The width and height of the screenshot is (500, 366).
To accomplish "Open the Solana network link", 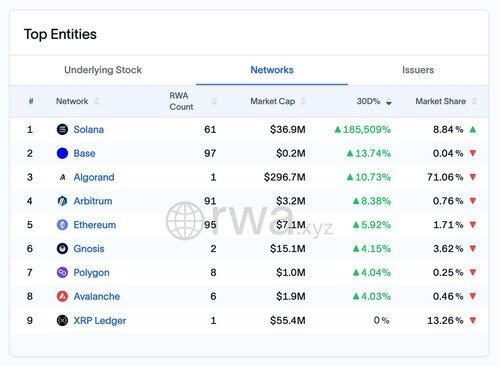I will (89, 129).
